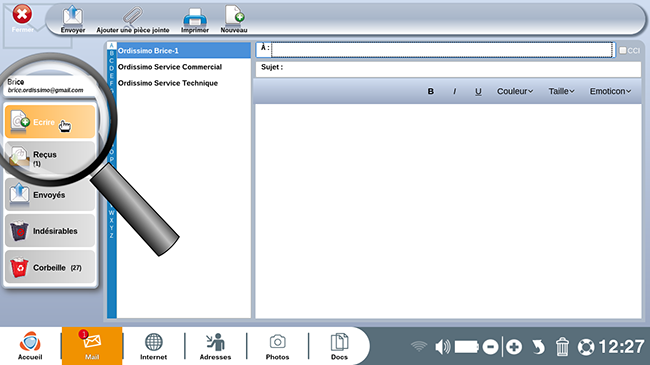Select contact Ordissimo Service Technique
650x365 pixels.
point(184,83)
